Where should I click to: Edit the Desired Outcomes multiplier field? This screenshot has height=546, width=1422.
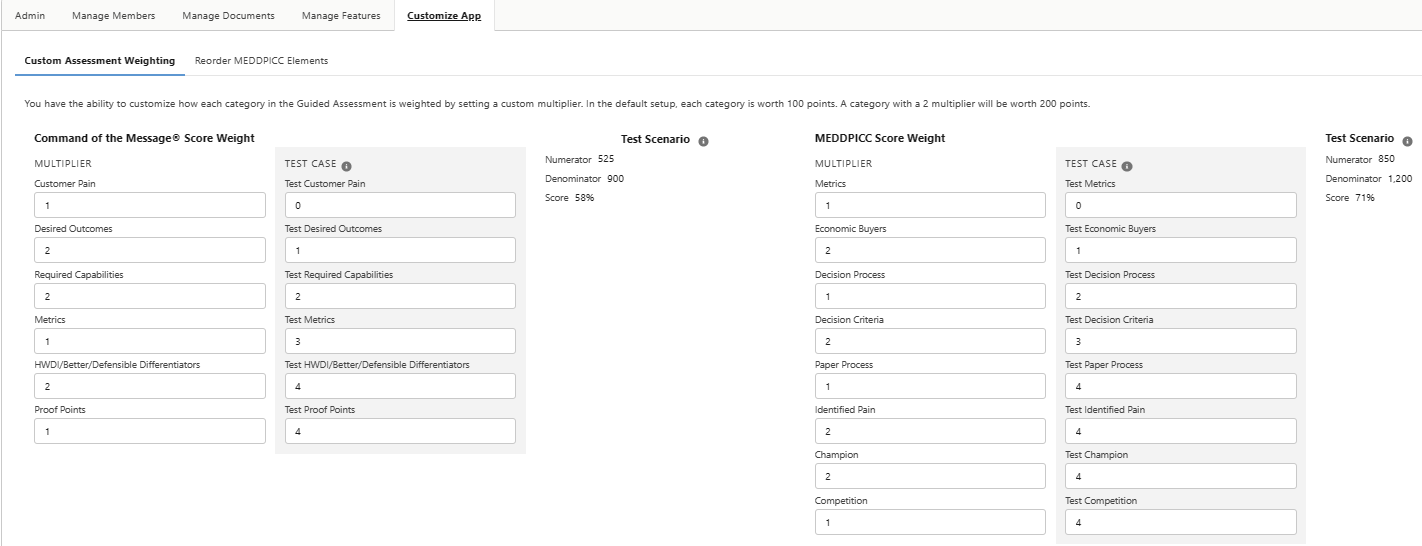[x=150, y=250]
